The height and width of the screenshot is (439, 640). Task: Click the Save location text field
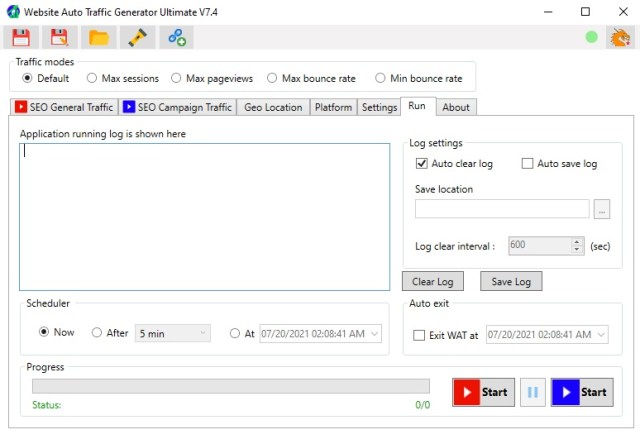[x=502, y=209]
